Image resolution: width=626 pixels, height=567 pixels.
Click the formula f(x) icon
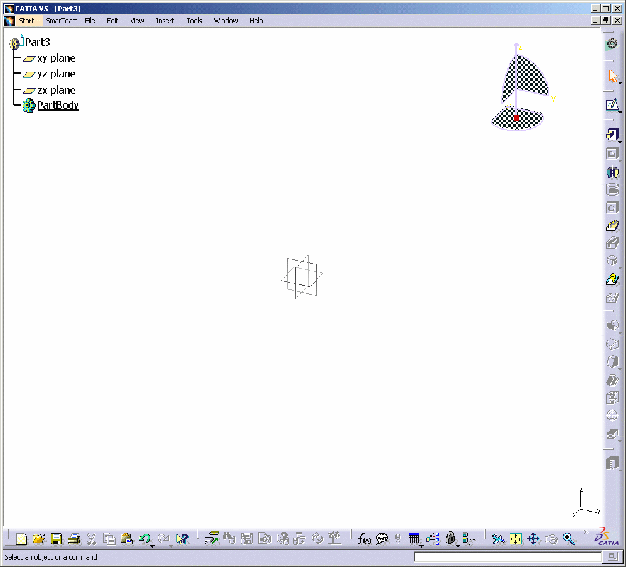364,539
